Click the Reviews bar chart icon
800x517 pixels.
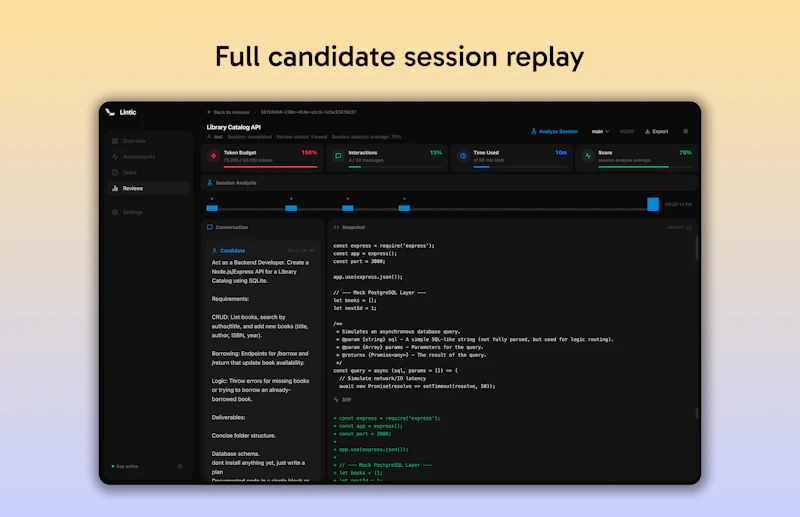coord(115,188)
